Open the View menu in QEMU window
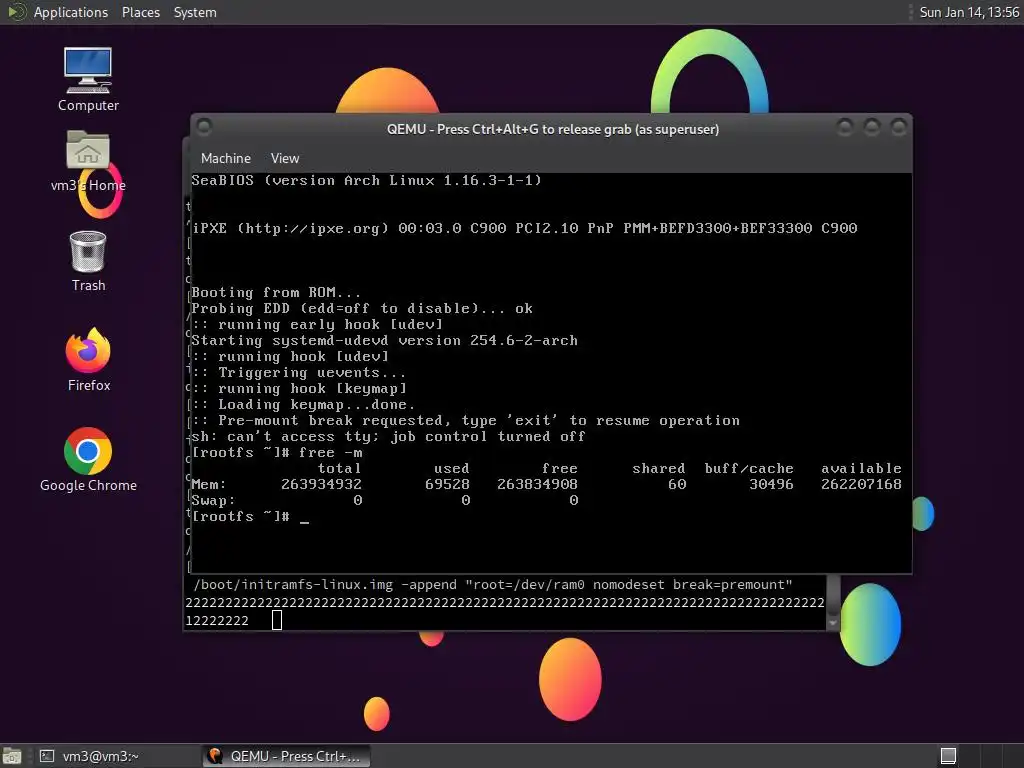Screen dimensions: 1024x768 (x=285, y=158)
